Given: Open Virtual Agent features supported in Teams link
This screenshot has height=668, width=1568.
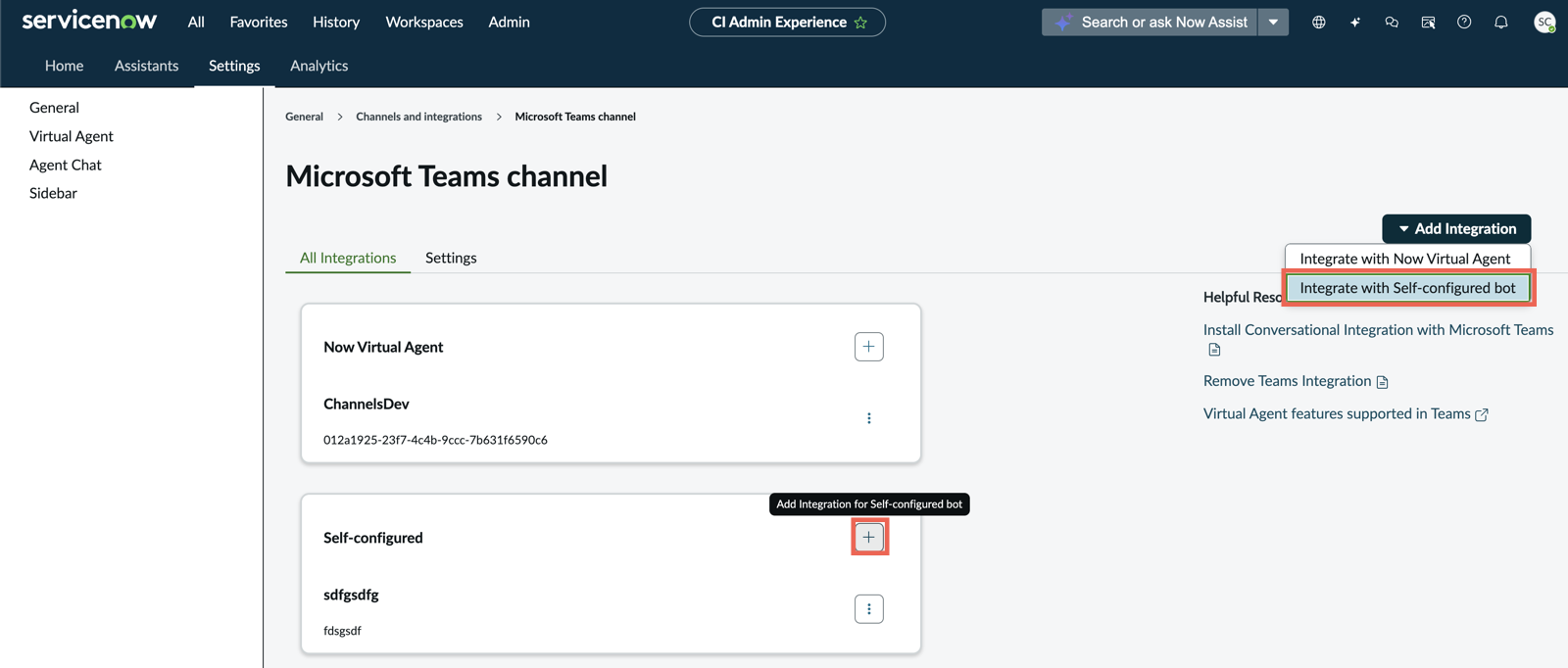Looking at the screenshot, I should click(1337, 413).
